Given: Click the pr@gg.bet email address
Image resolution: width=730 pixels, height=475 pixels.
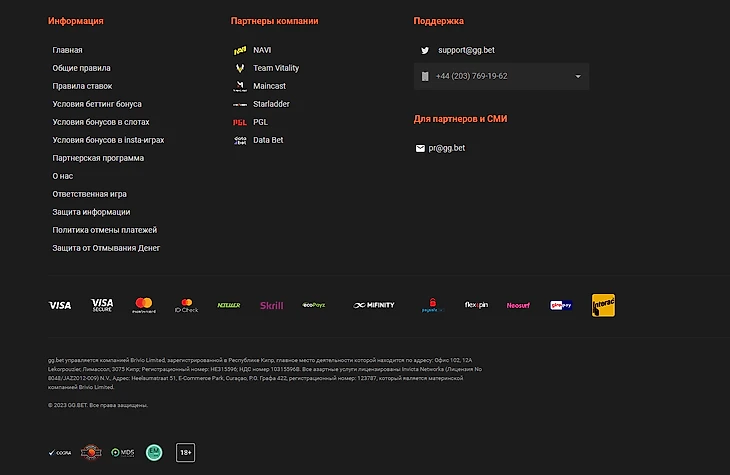Looking at the screenshot, I should (446, 148).
